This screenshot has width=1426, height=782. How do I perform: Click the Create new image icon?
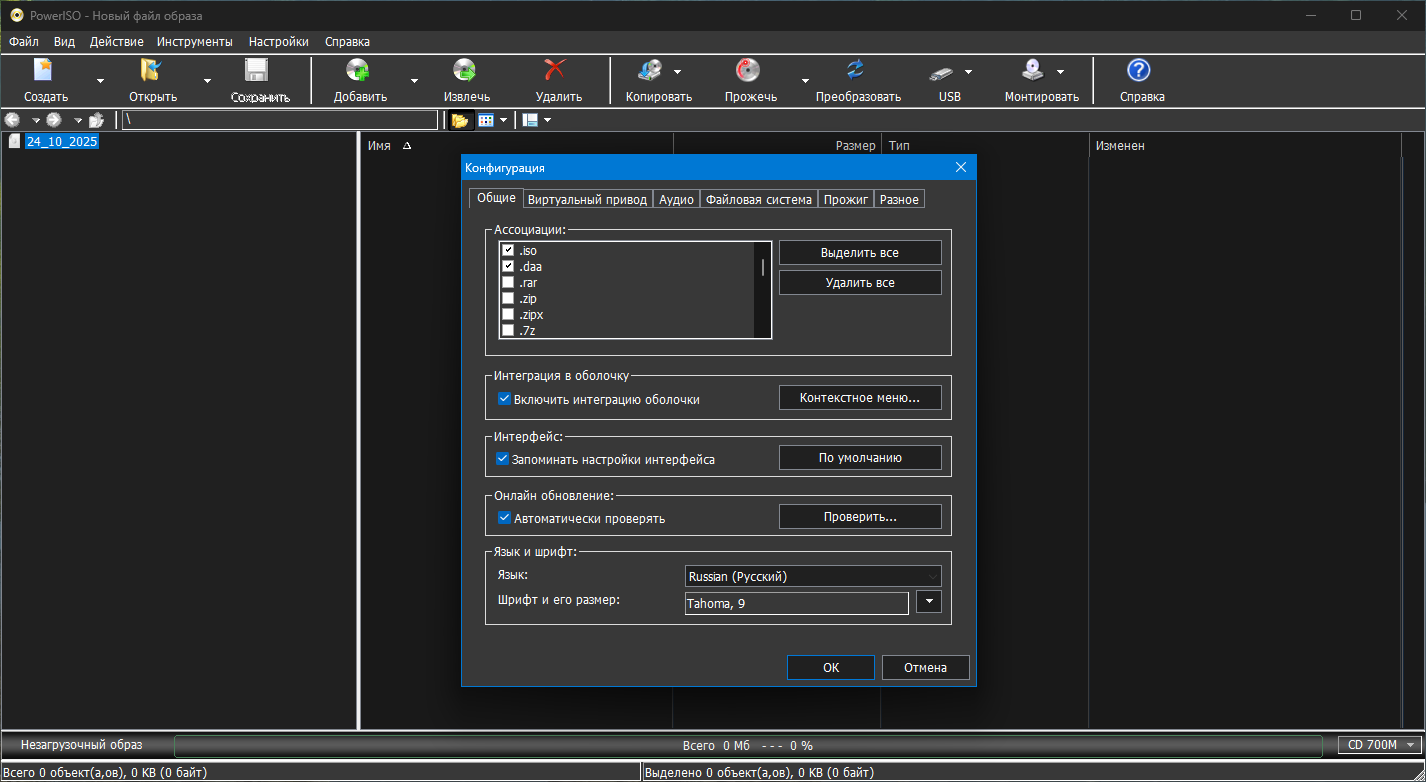(x=44, y=70)
